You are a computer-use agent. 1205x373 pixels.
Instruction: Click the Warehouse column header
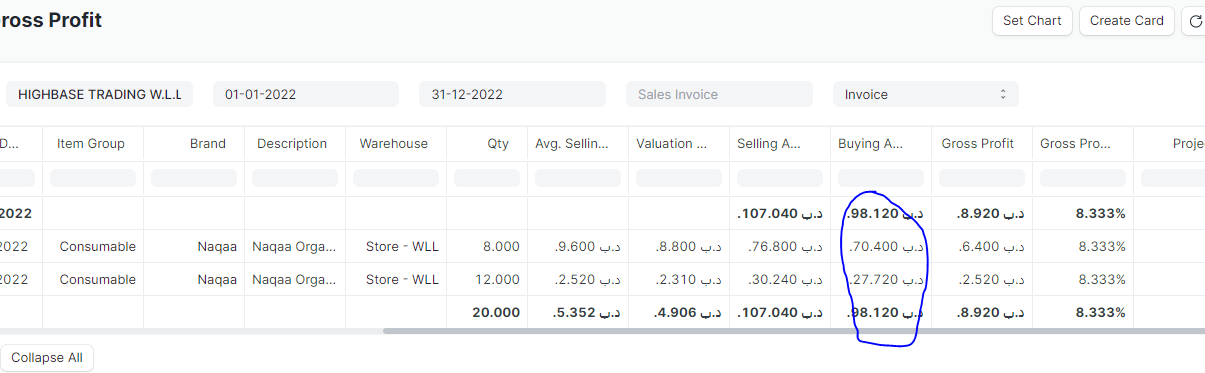point(394,144)
